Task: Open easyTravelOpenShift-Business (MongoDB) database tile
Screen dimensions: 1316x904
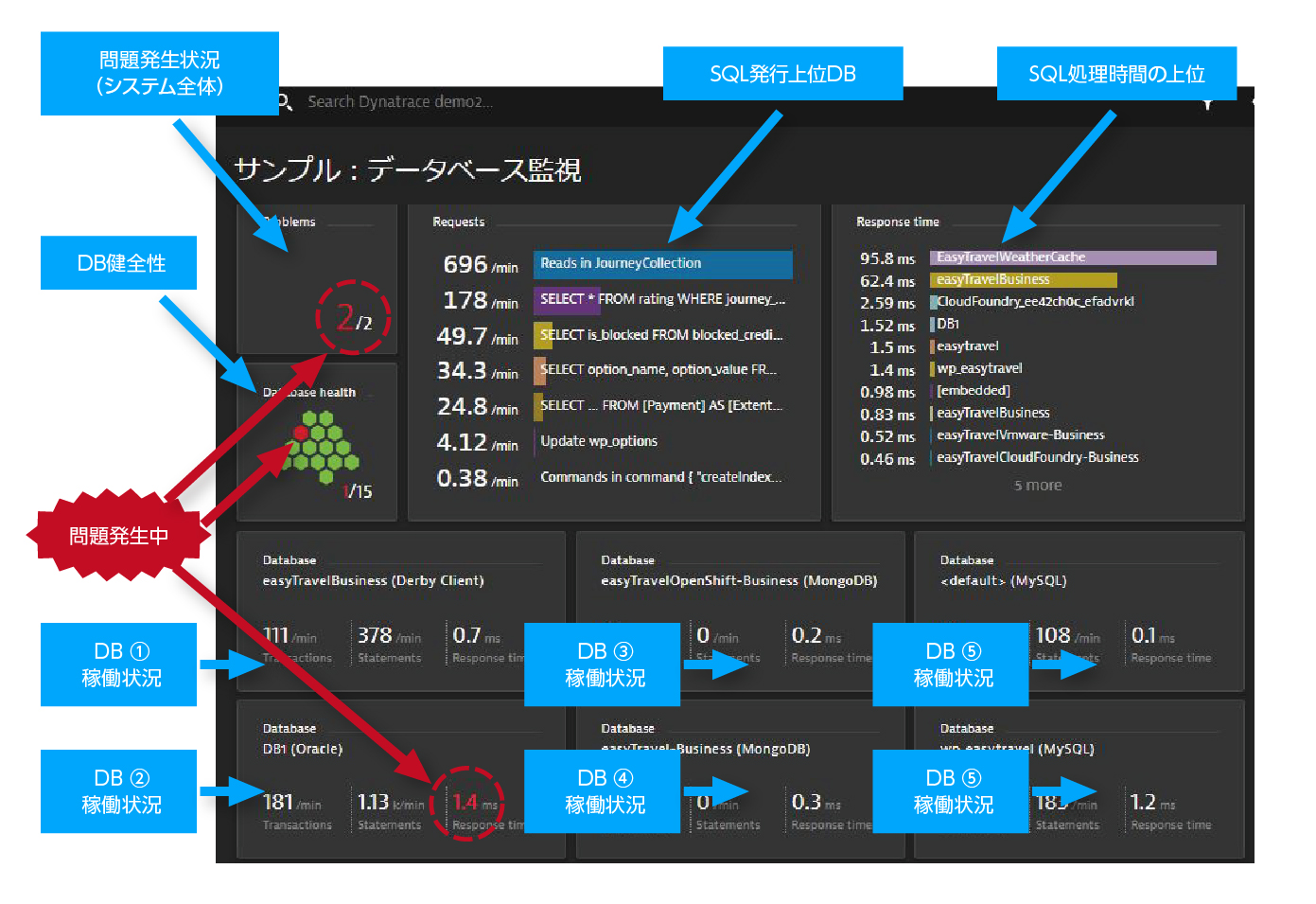Action: pos(740,611)
